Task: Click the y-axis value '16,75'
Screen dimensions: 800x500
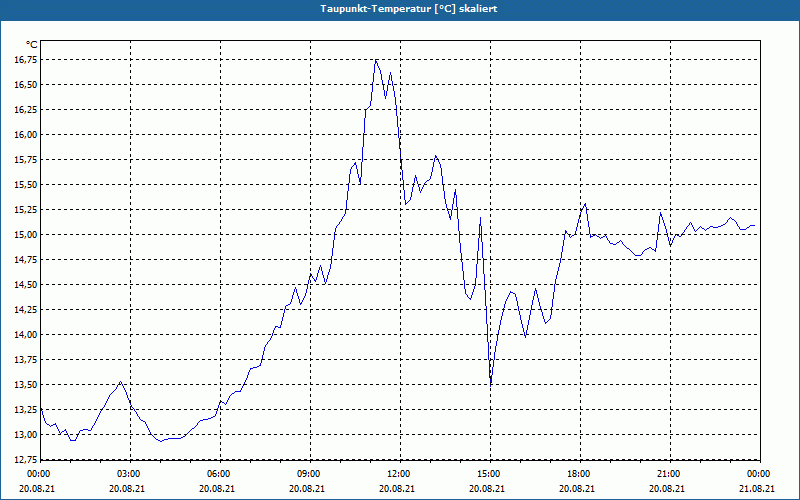Action: [26, 60]
